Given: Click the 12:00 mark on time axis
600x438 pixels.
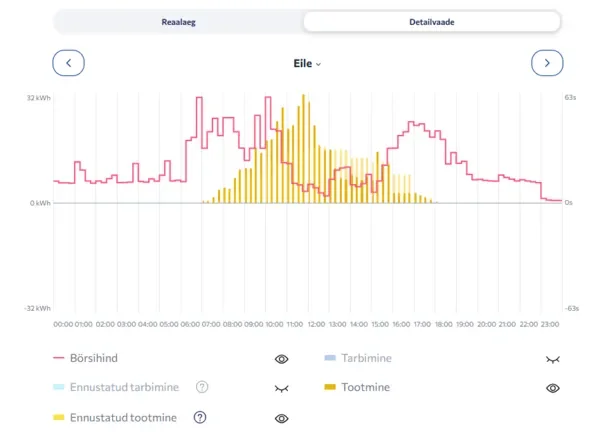Looking at the screenshot, I should click(x=316, y=324).
